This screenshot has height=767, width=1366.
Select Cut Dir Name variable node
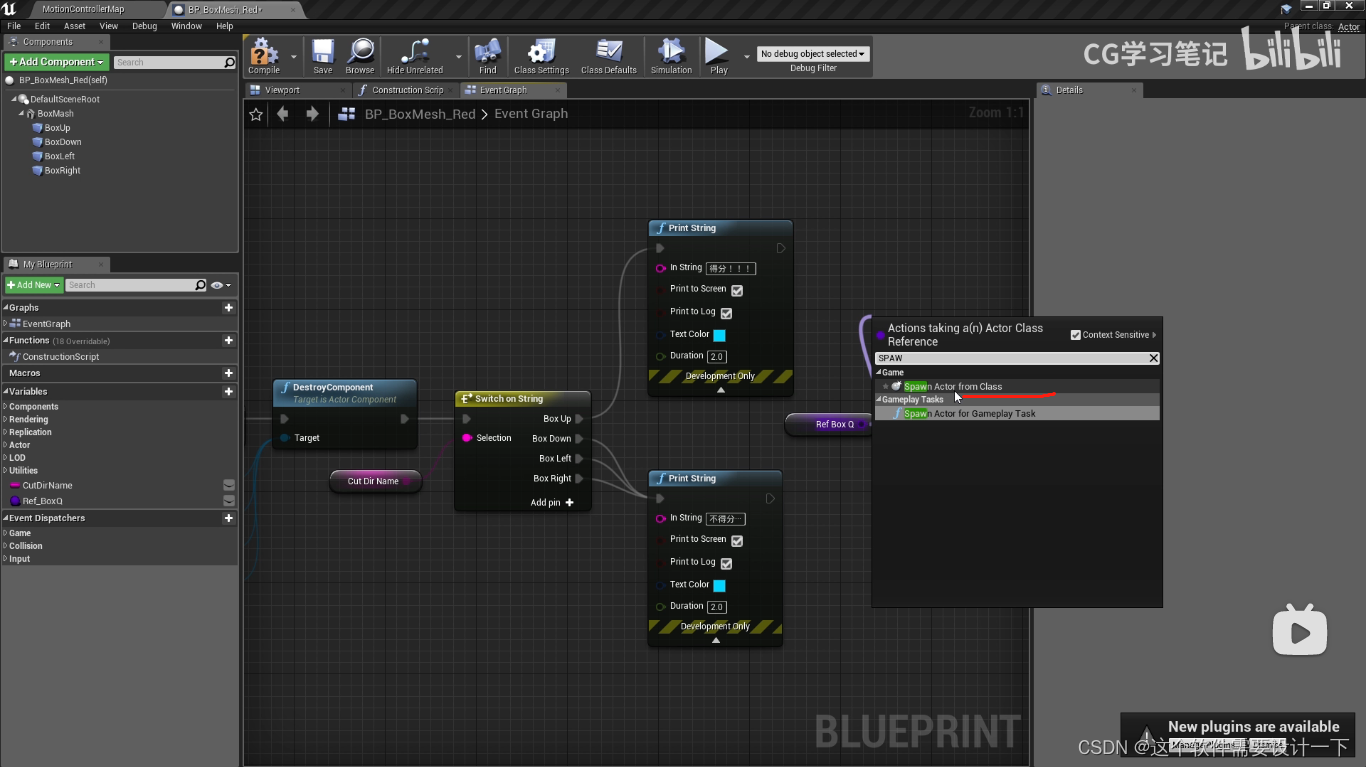[374, 481]
